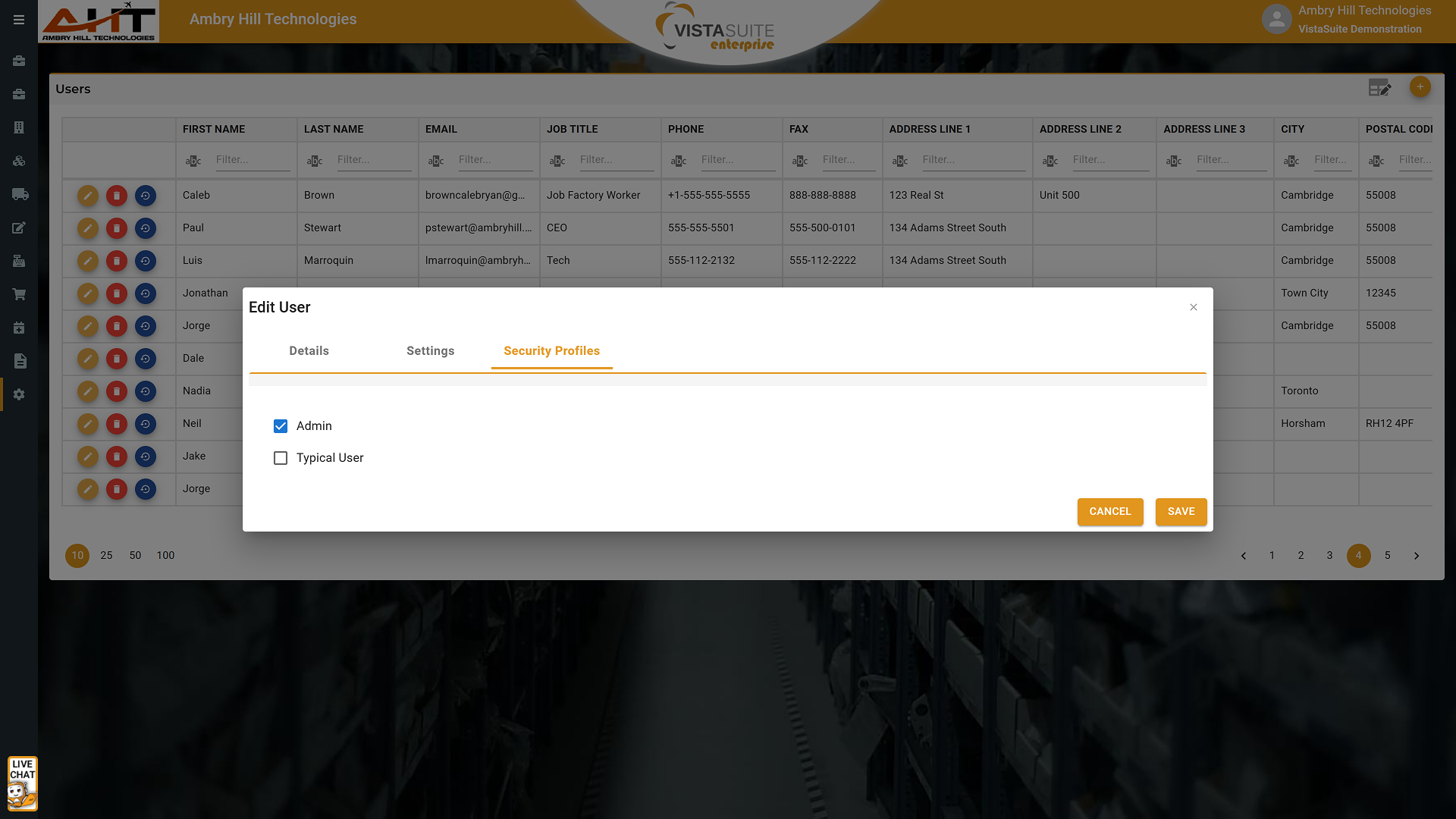Click the SAVE button
This screenshot has width=1456, height=819.
pos(1181,512)
